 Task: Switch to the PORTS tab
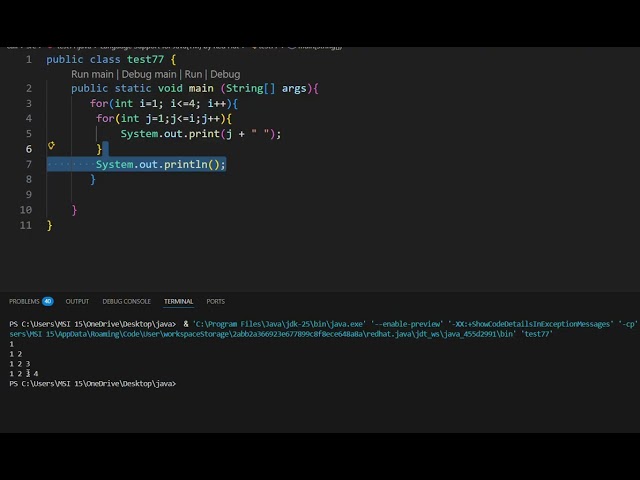216,301
